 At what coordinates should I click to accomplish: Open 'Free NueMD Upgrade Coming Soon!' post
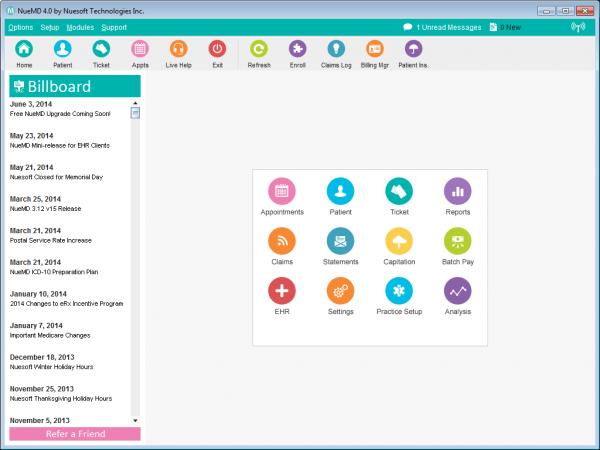coord(60,114)
